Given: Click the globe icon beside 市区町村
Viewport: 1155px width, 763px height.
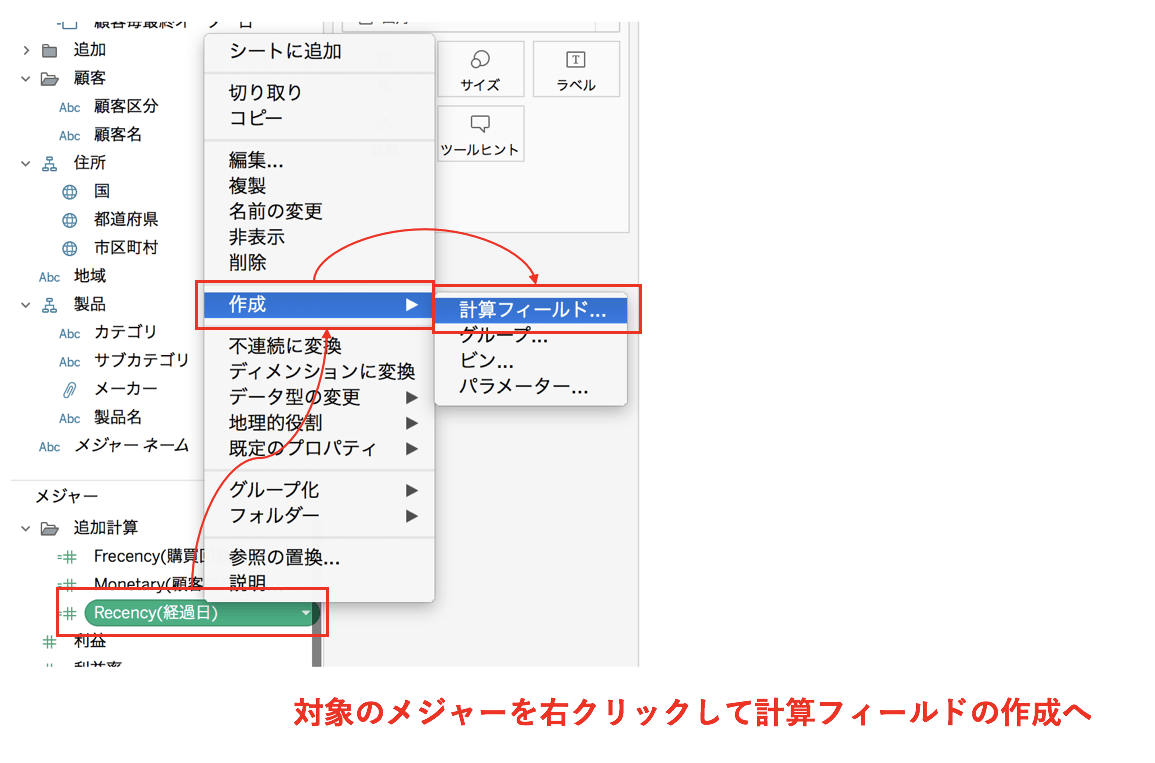Looking at the screenshot, I should [x=69, y=248].
